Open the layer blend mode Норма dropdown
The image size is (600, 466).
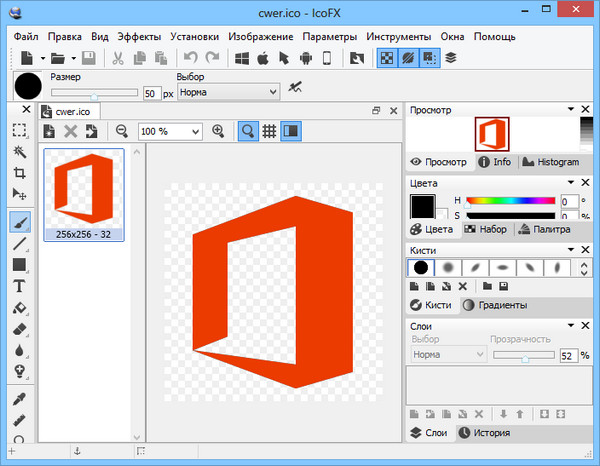pos(448,355)
